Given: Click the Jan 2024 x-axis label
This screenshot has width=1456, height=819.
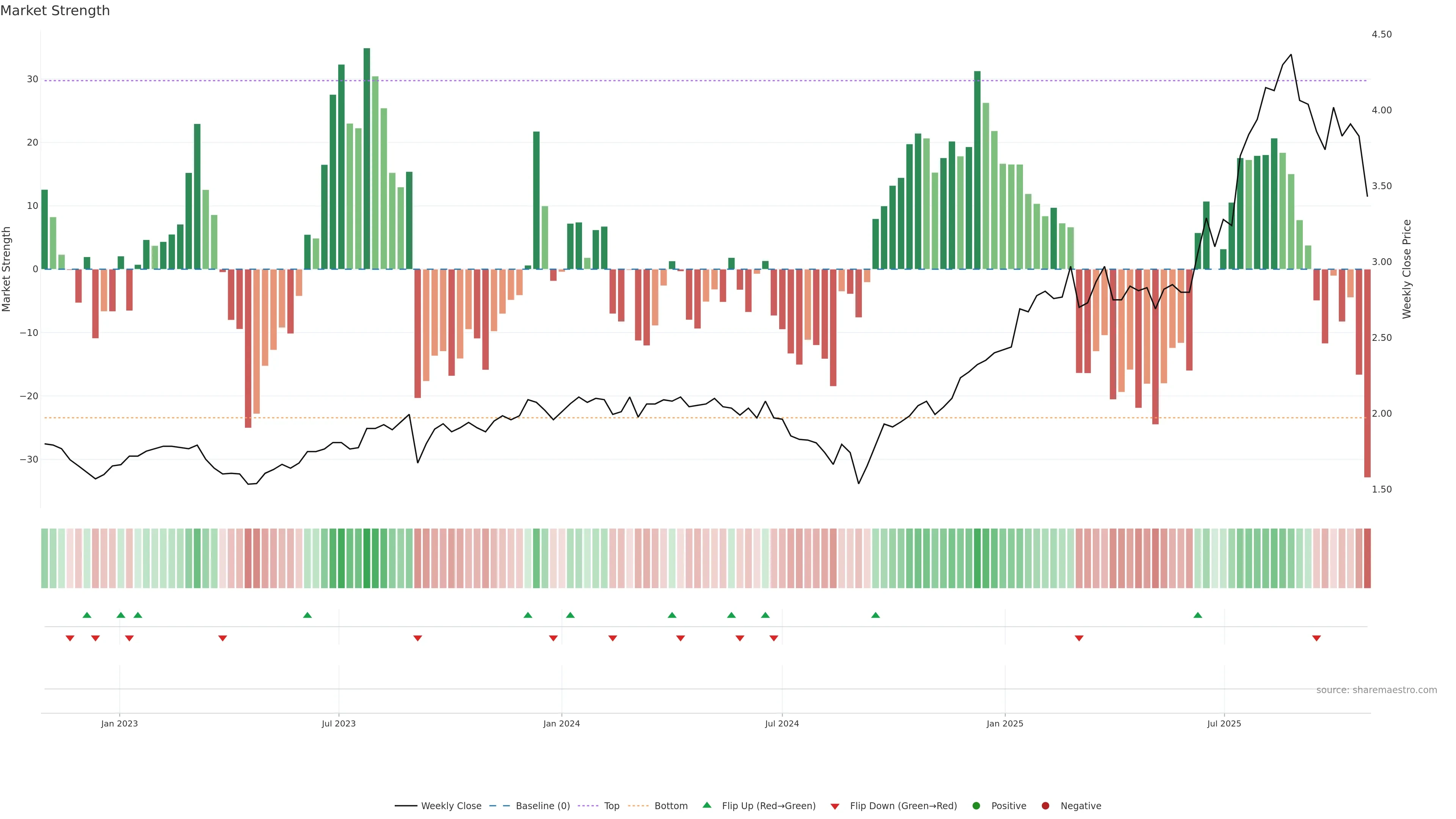Looking at the screenshot, I should pyautogui.click(x=561, y=723).
